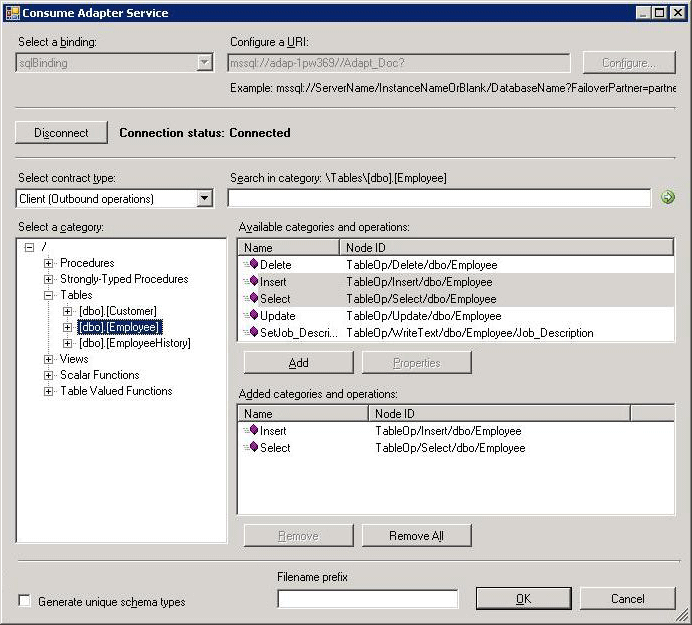Select Strongly-Typed Procedures category

point(124,279)
